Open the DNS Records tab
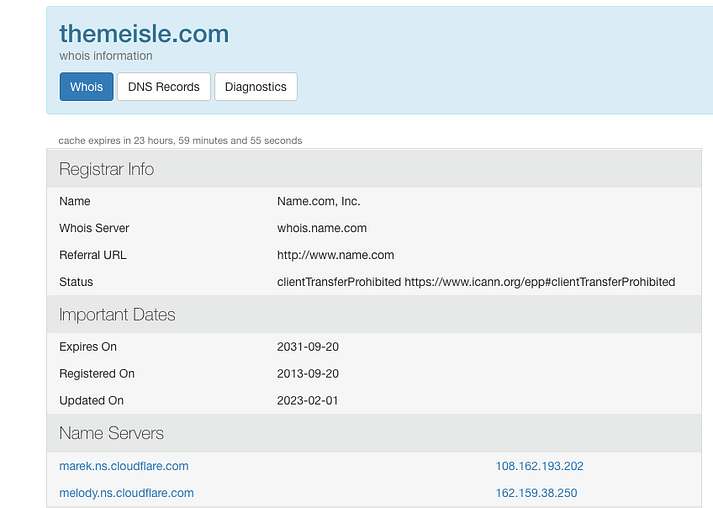 point(164,87)
